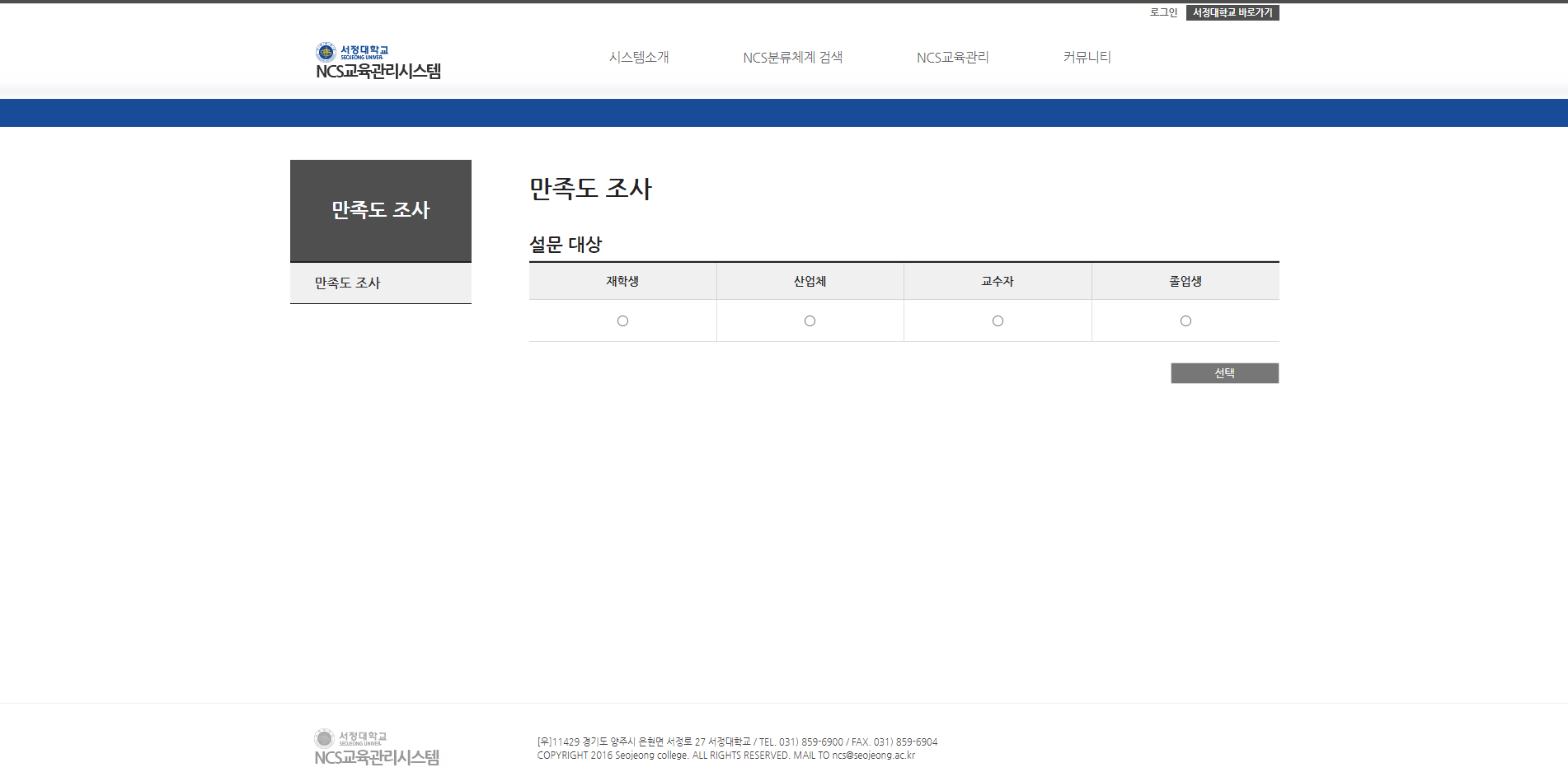The width and height of the screenshot is (1568, 772).
Task: Select the 졸업생 radio button
Action: pyautogui.click(x=1185, y=321)
